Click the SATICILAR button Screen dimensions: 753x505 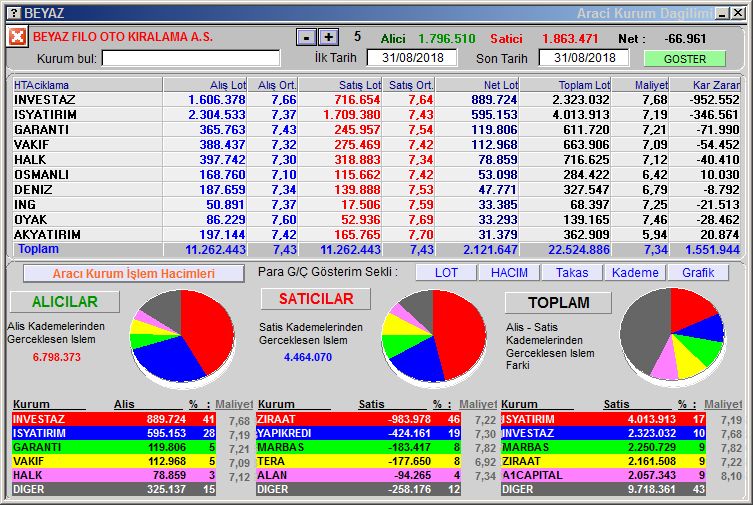pos(316,299)
